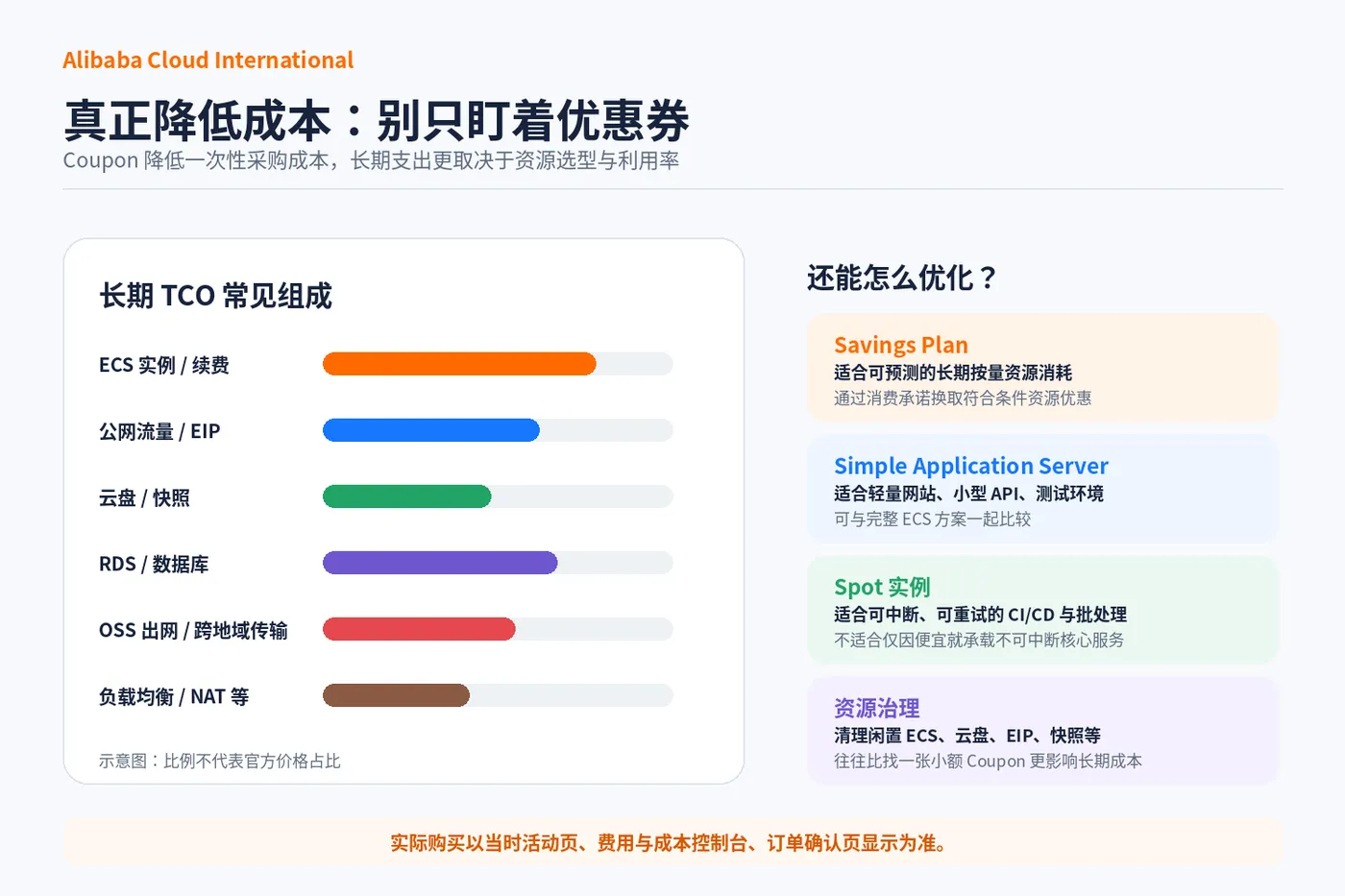Open the 资源治理 card title

click(877, 708)
